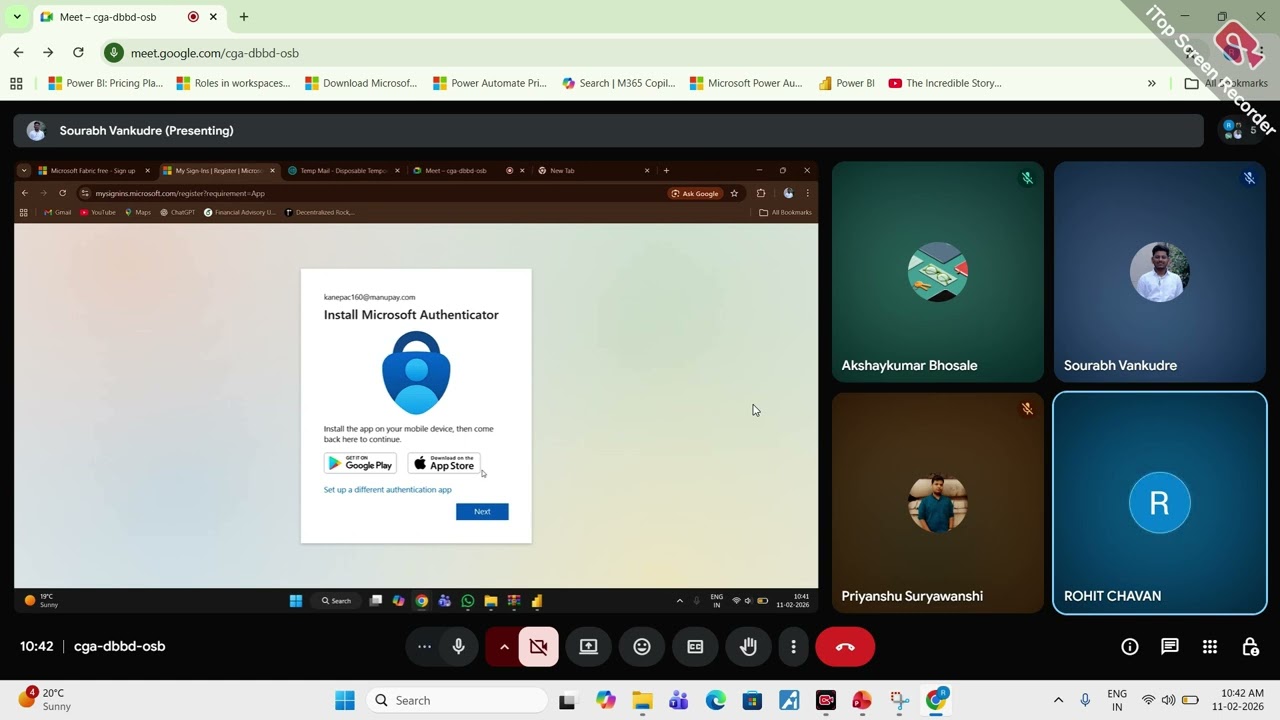Open PowerPoint from the taskbar
Screen dimensions: 1280x720
(862, 700)
